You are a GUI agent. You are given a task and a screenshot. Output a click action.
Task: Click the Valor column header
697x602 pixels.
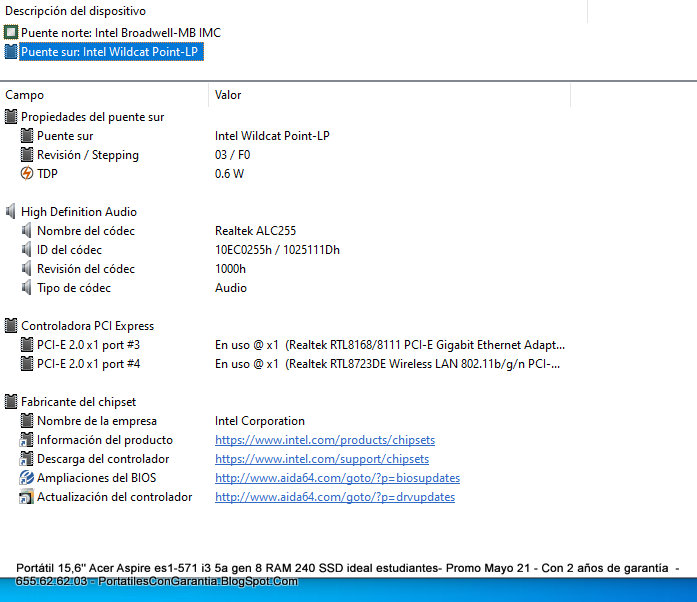coord(228,95)
